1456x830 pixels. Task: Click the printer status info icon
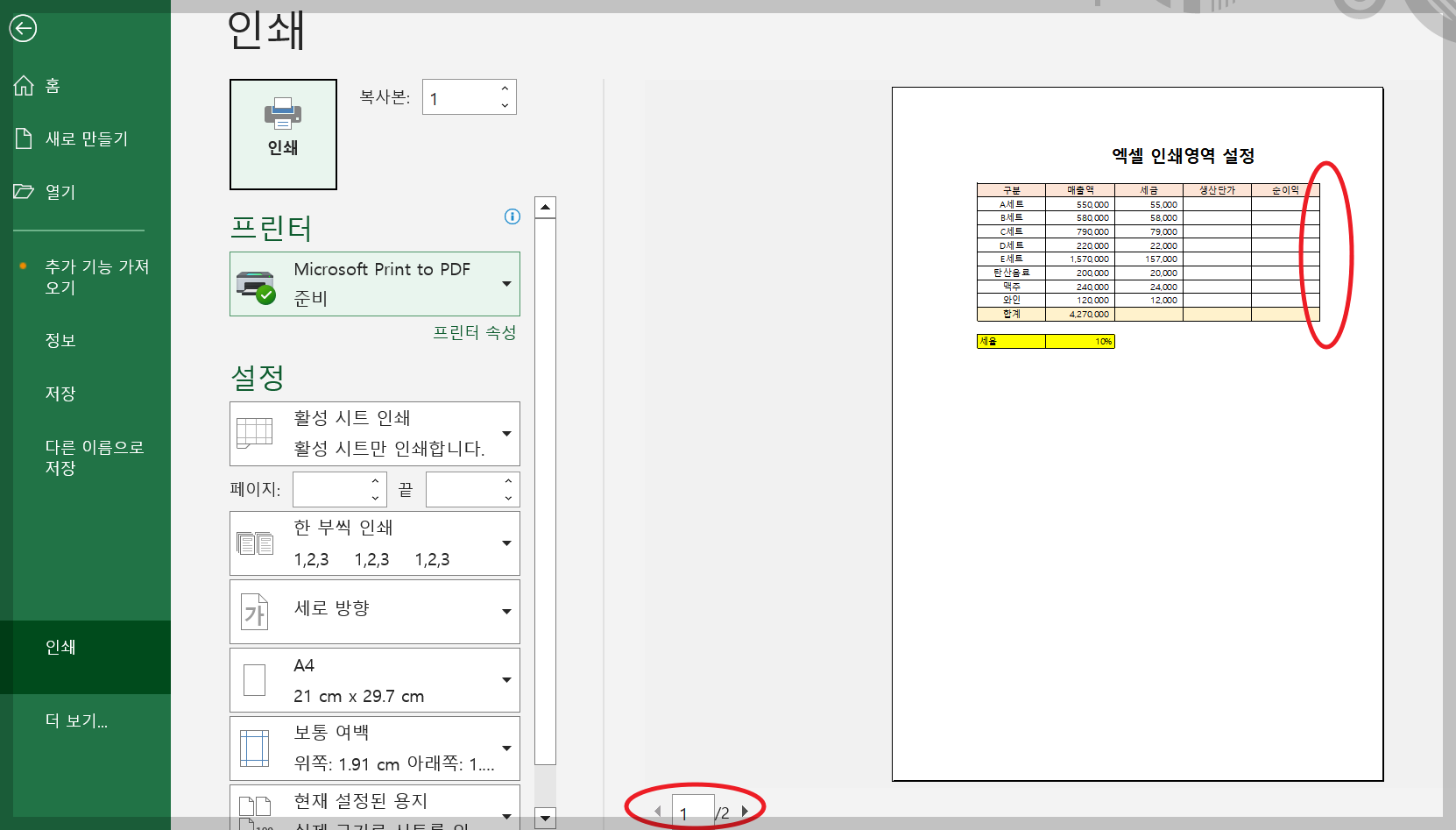pos(512,216)
